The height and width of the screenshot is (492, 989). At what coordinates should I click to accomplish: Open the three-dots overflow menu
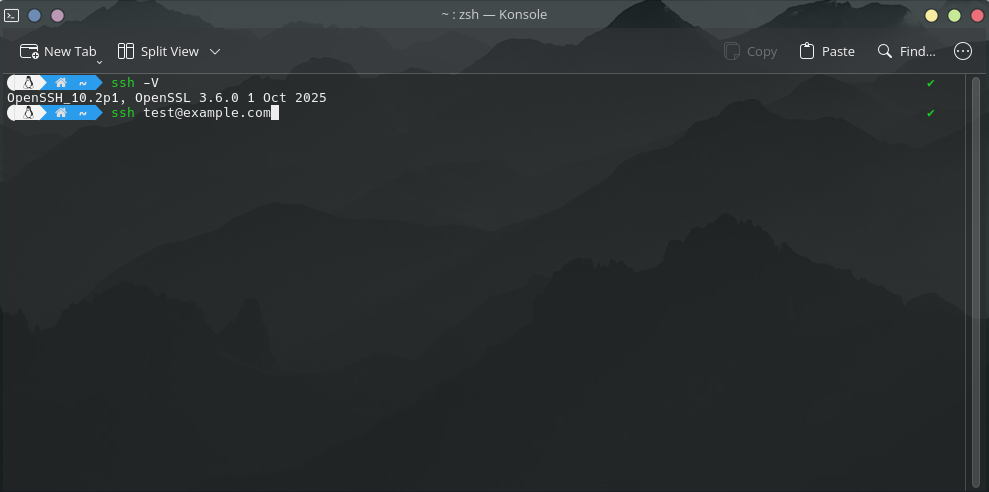click(963, 51)
